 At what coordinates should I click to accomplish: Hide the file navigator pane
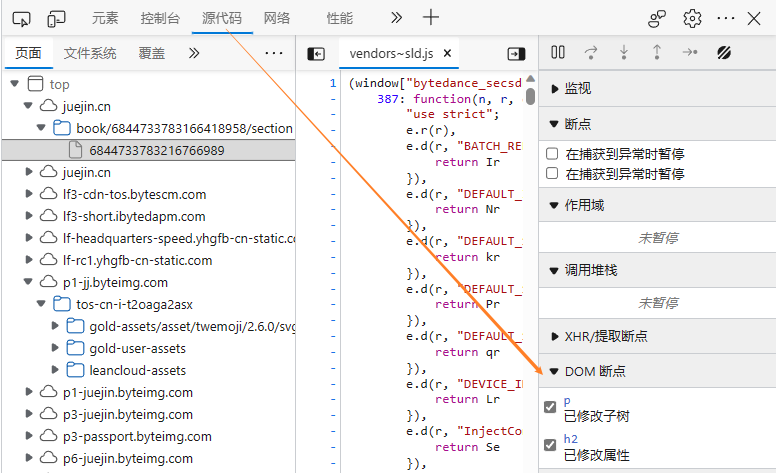point(316,54)
